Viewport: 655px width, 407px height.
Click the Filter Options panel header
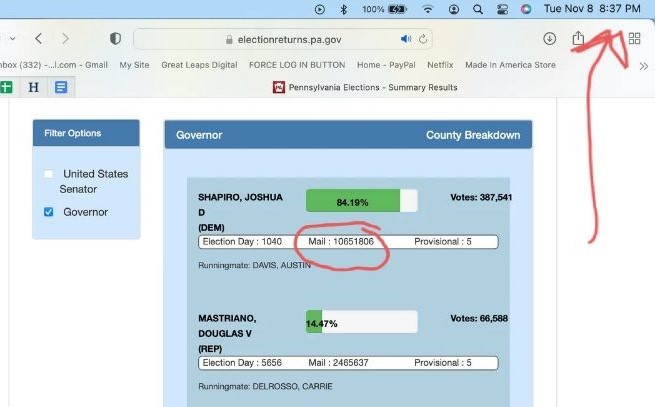click(x=86, y=133)
